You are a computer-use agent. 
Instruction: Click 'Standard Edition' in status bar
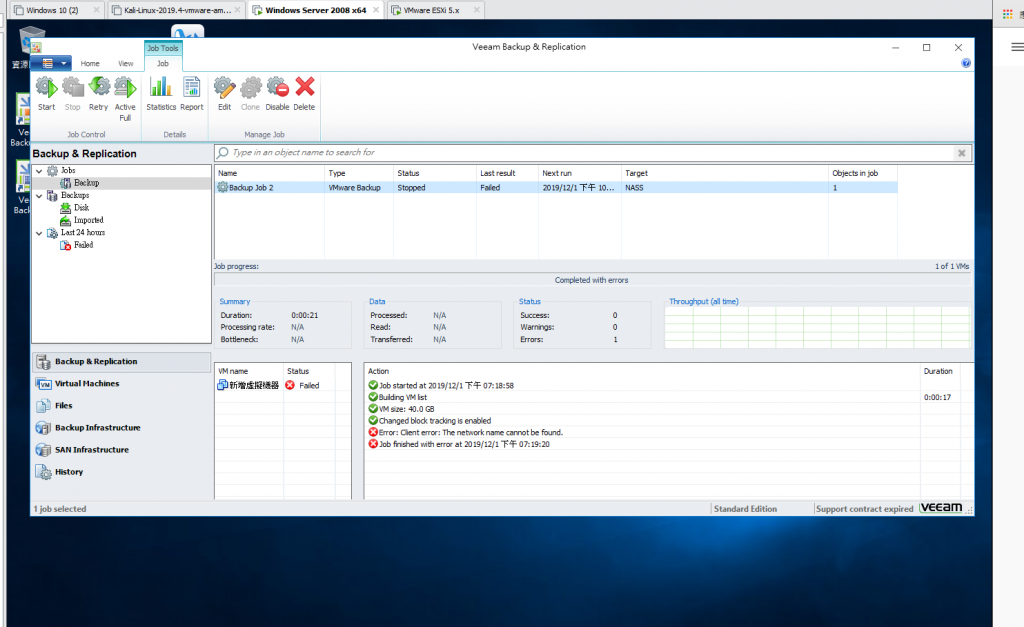click(x=745, y=509)
